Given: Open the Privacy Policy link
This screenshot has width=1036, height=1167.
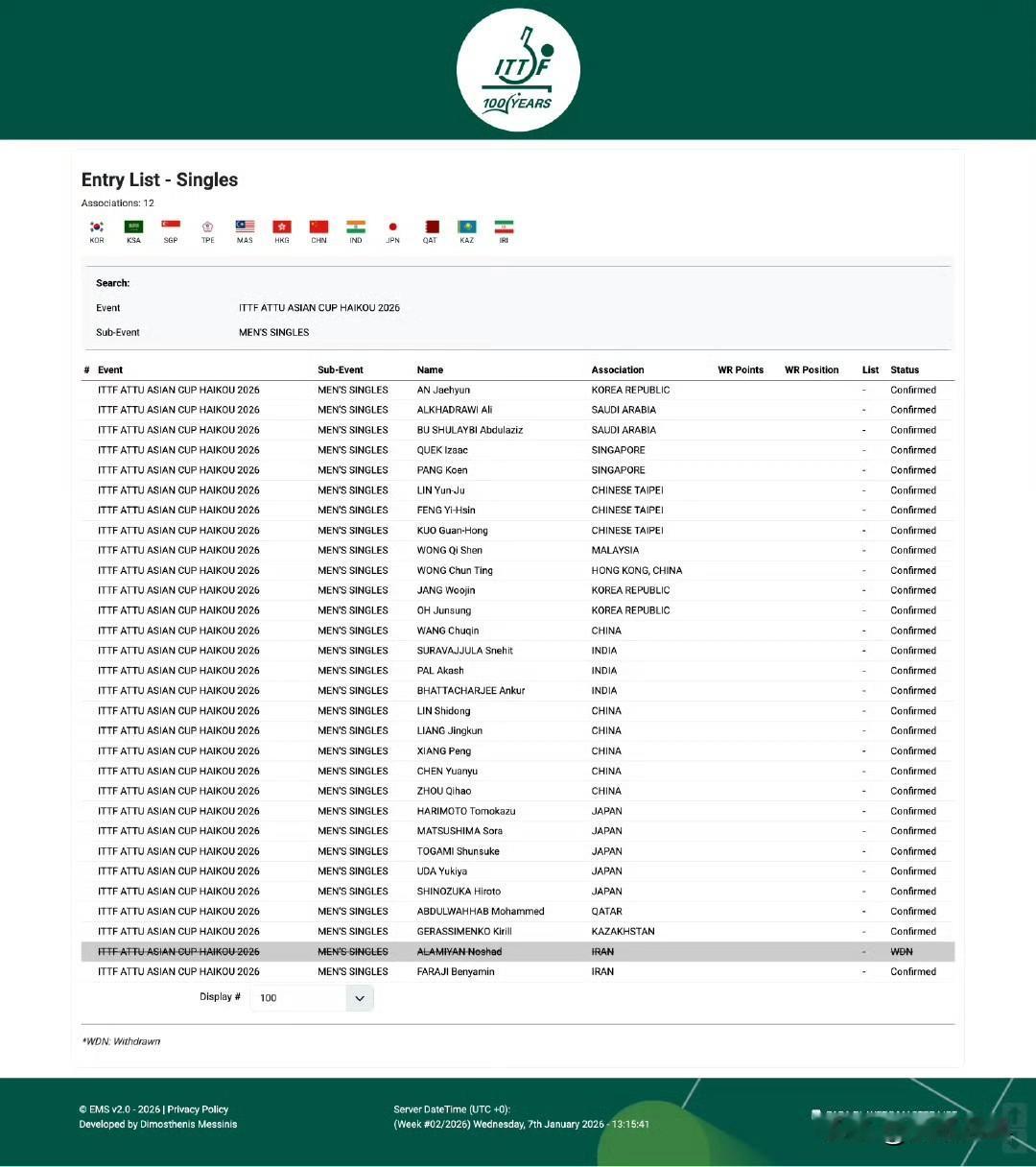Looking at the screenshot, I should [198, 1109].
